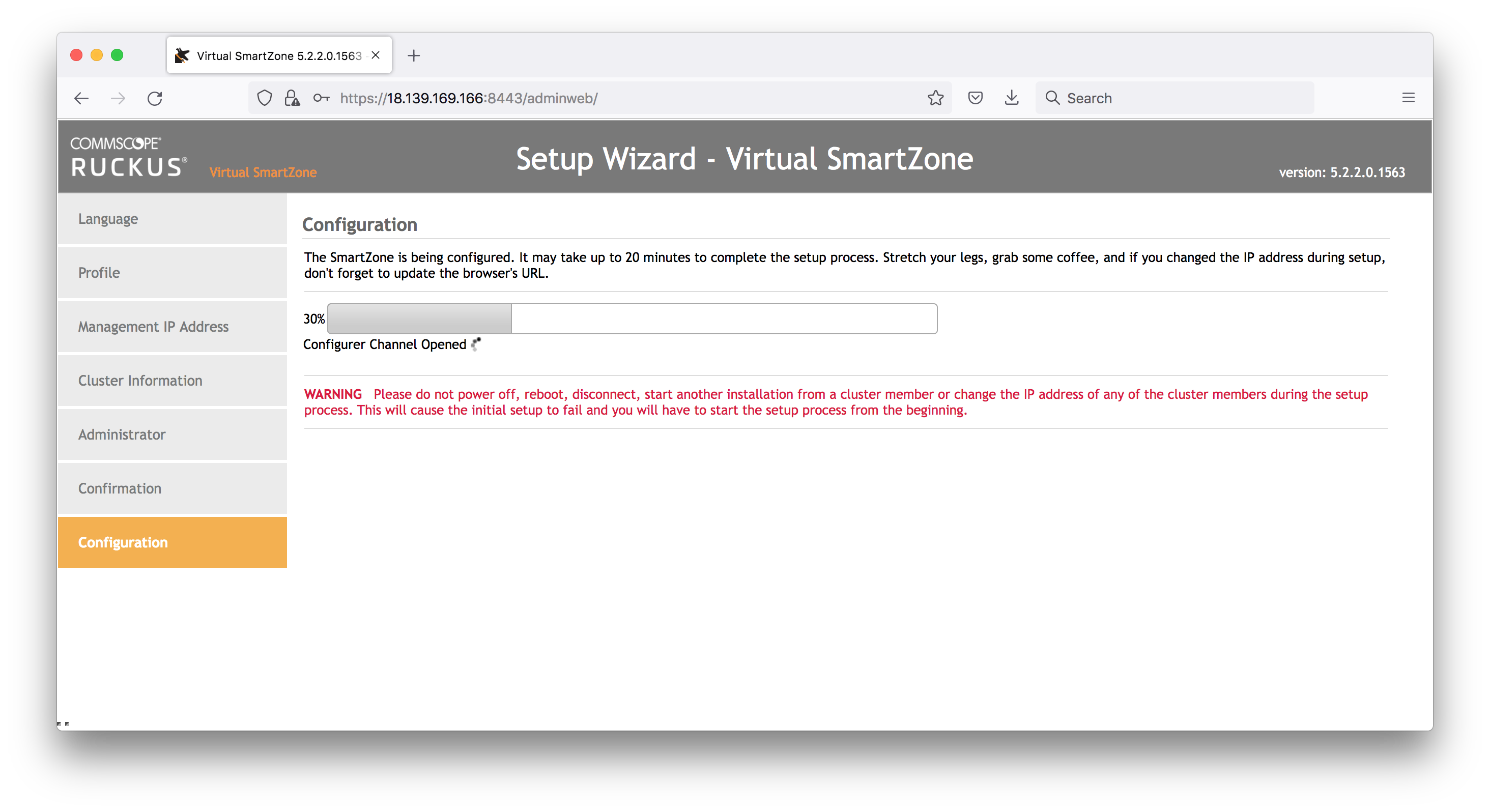Go to the Language wizard step
The width and height of the screenshot is (1490, 812).
(x=173, y=219)
